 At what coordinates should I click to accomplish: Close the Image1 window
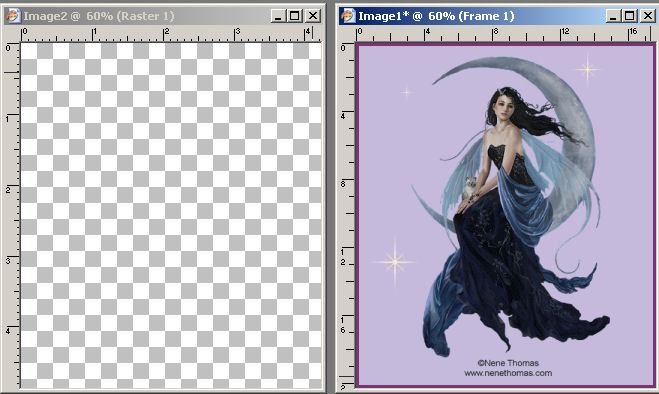(648, 16)
